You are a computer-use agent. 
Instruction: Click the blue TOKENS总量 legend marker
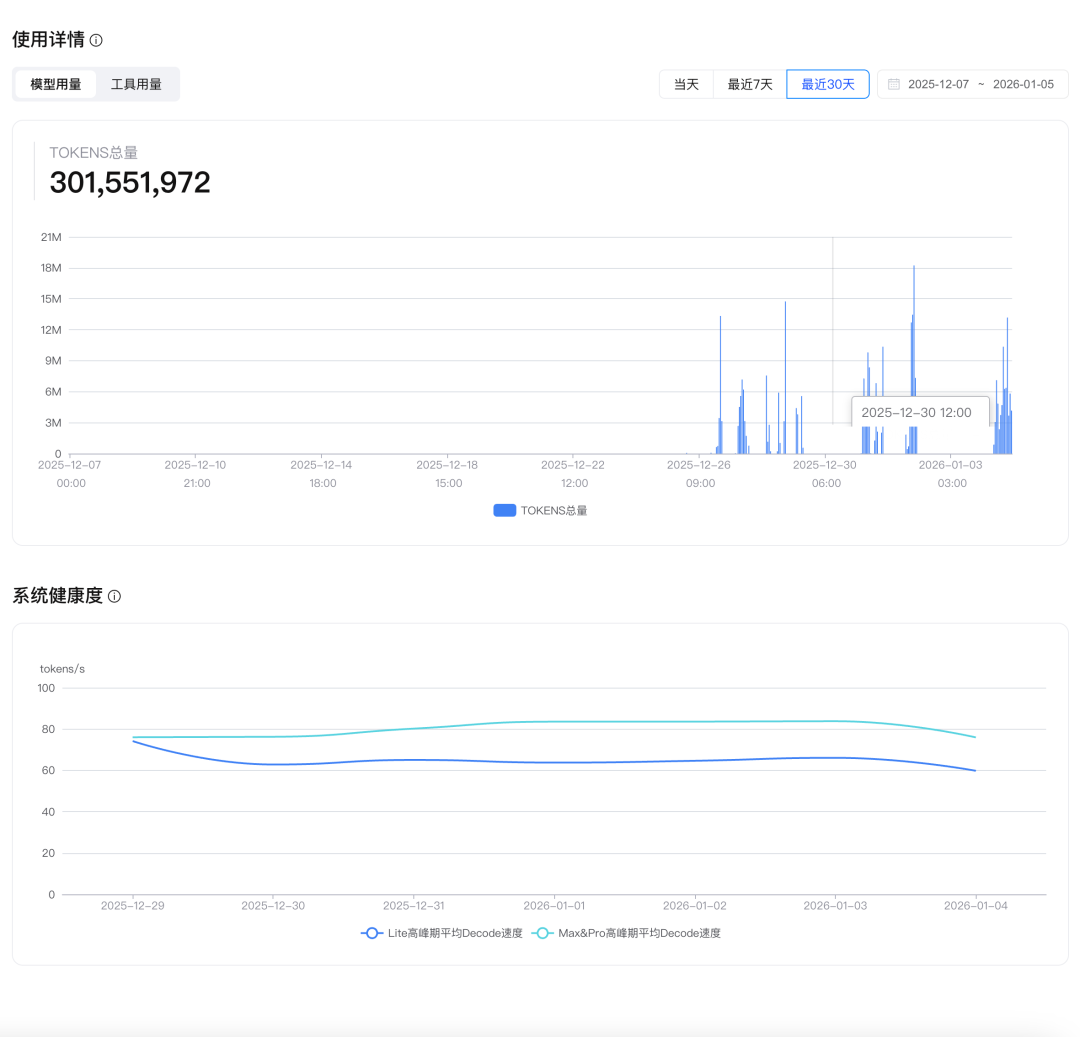coord(504,510)
